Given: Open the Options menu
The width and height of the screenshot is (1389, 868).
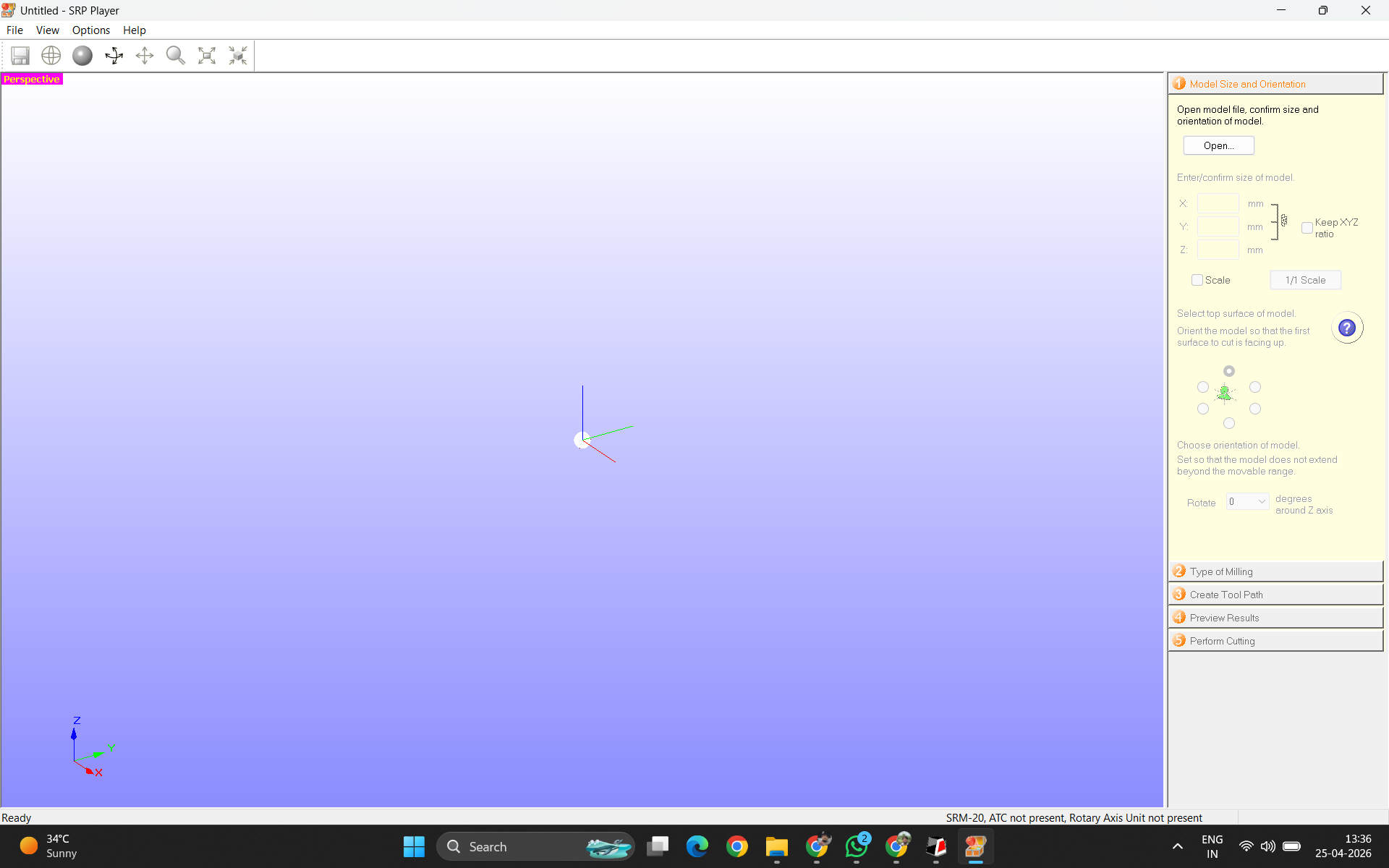Looking at the screenshot, I should point(91,30).
